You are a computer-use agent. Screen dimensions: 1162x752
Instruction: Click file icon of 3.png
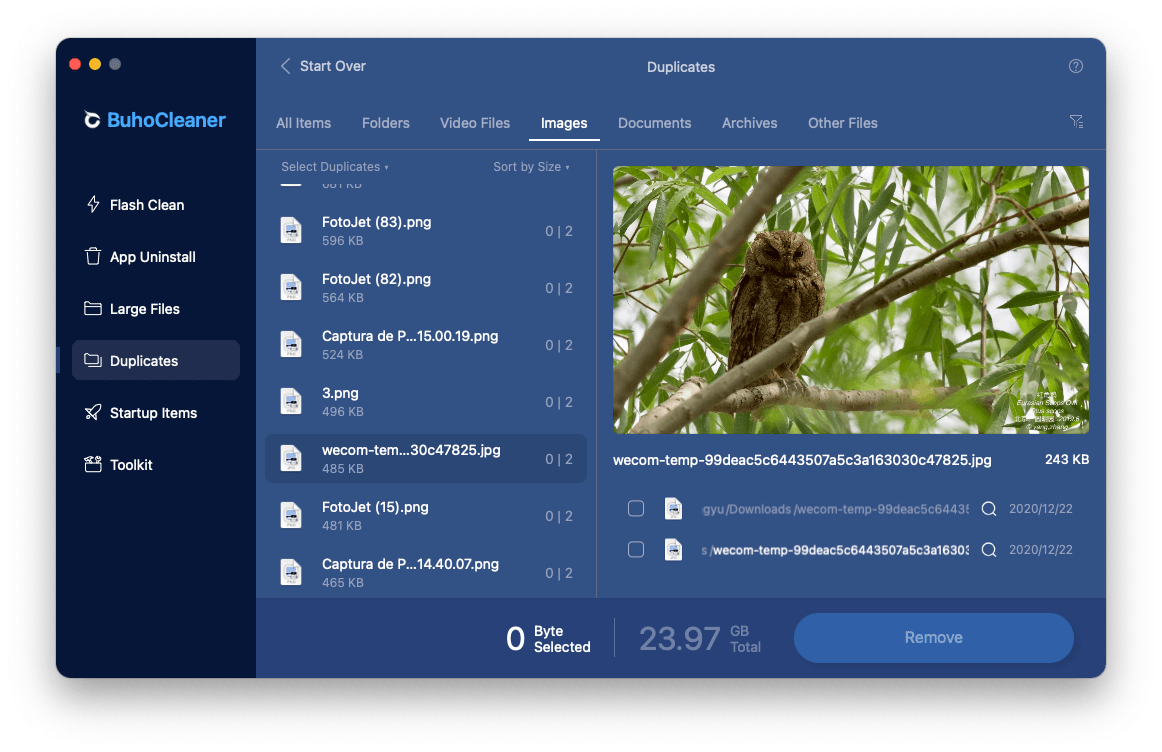click(x=291, y=402)
